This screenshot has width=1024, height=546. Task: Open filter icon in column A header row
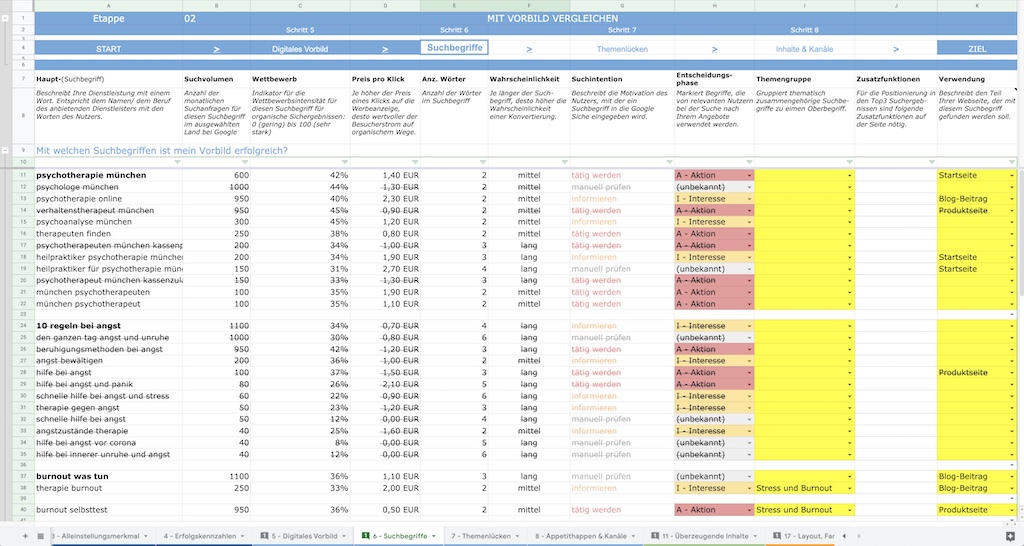click(177, 162)
